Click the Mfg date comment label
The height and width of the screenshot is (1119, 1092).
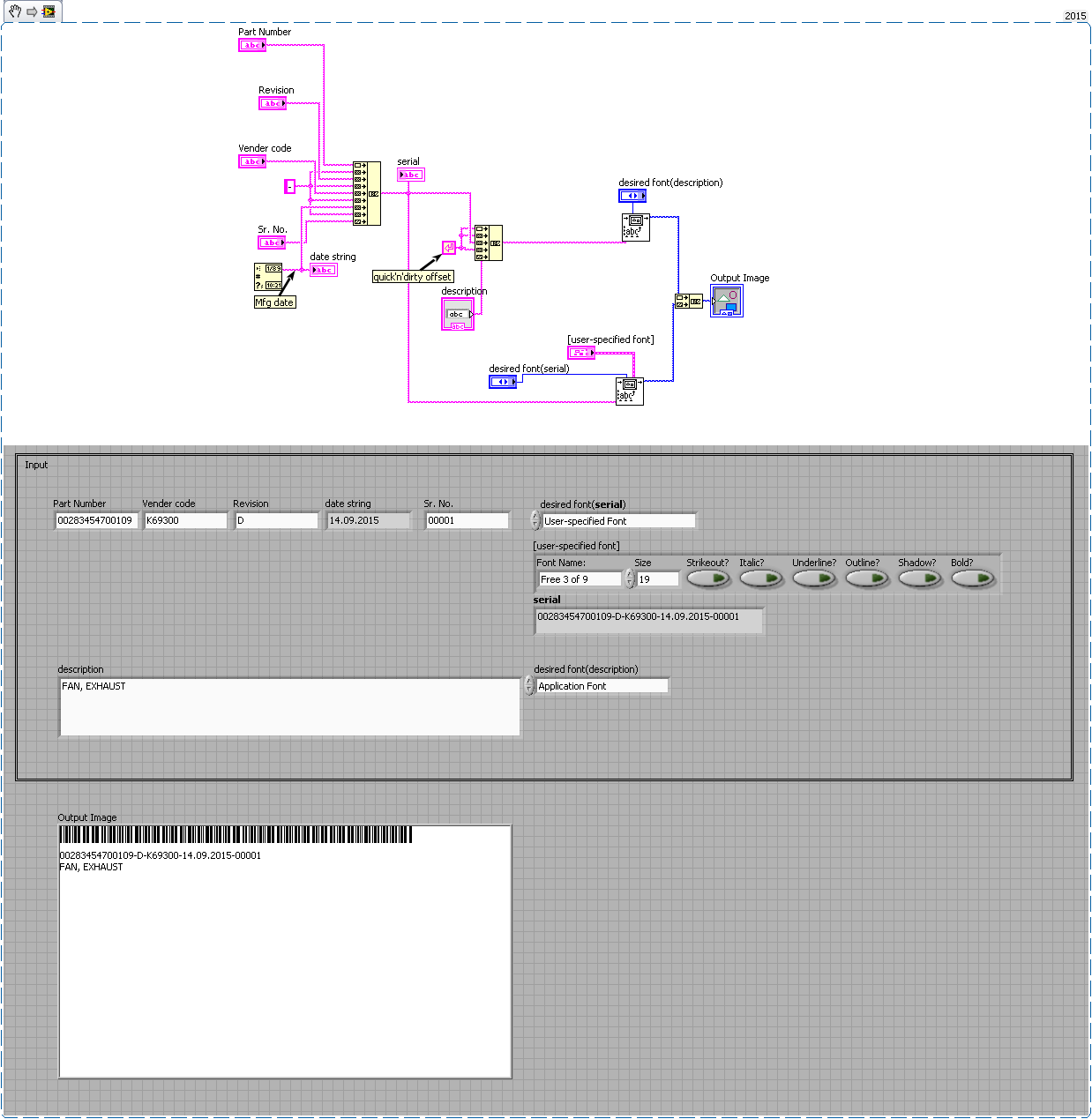coord(274,302)
